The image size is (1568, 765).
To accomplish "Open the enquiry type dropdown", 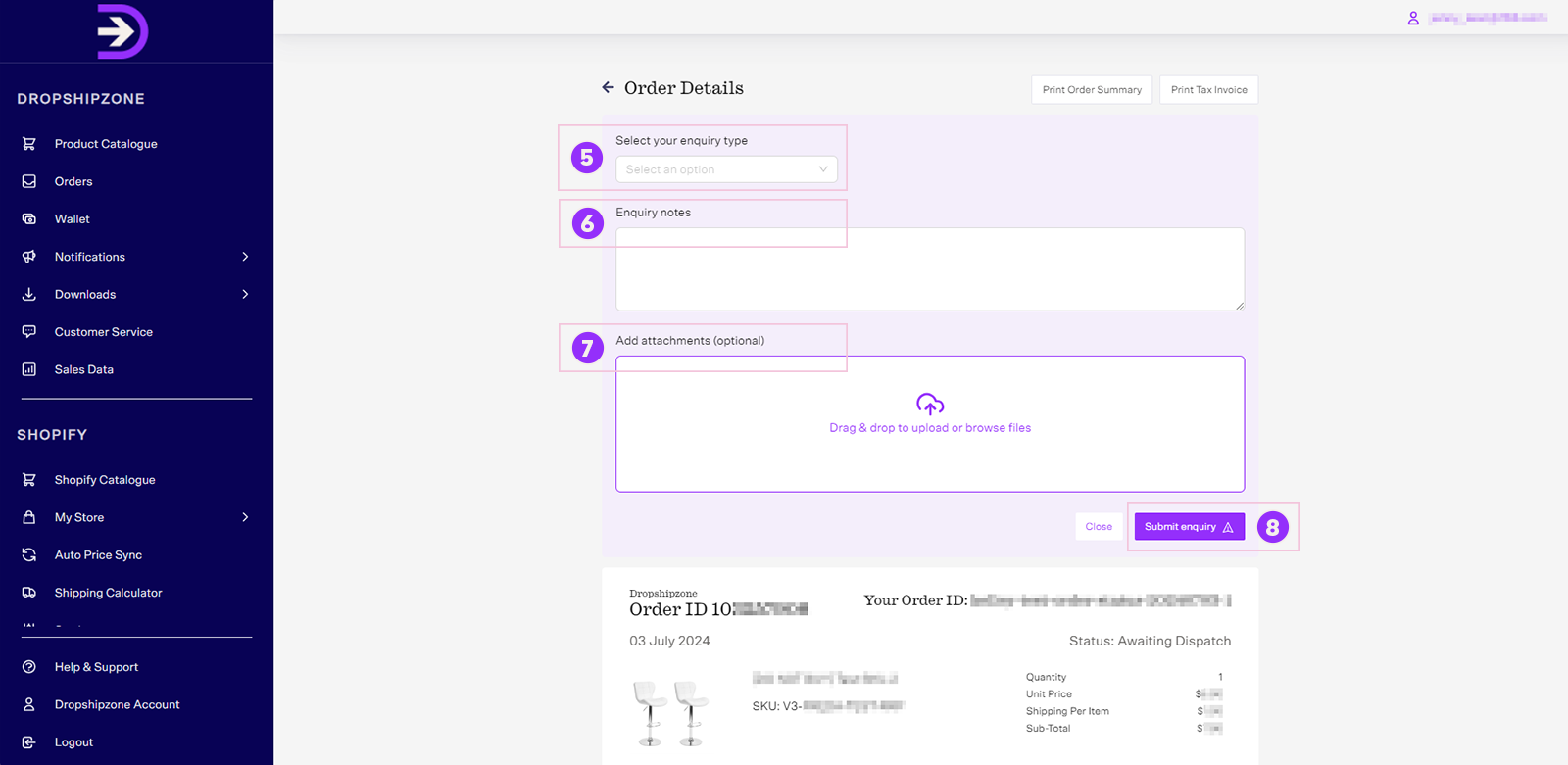I will coord(726,169).
